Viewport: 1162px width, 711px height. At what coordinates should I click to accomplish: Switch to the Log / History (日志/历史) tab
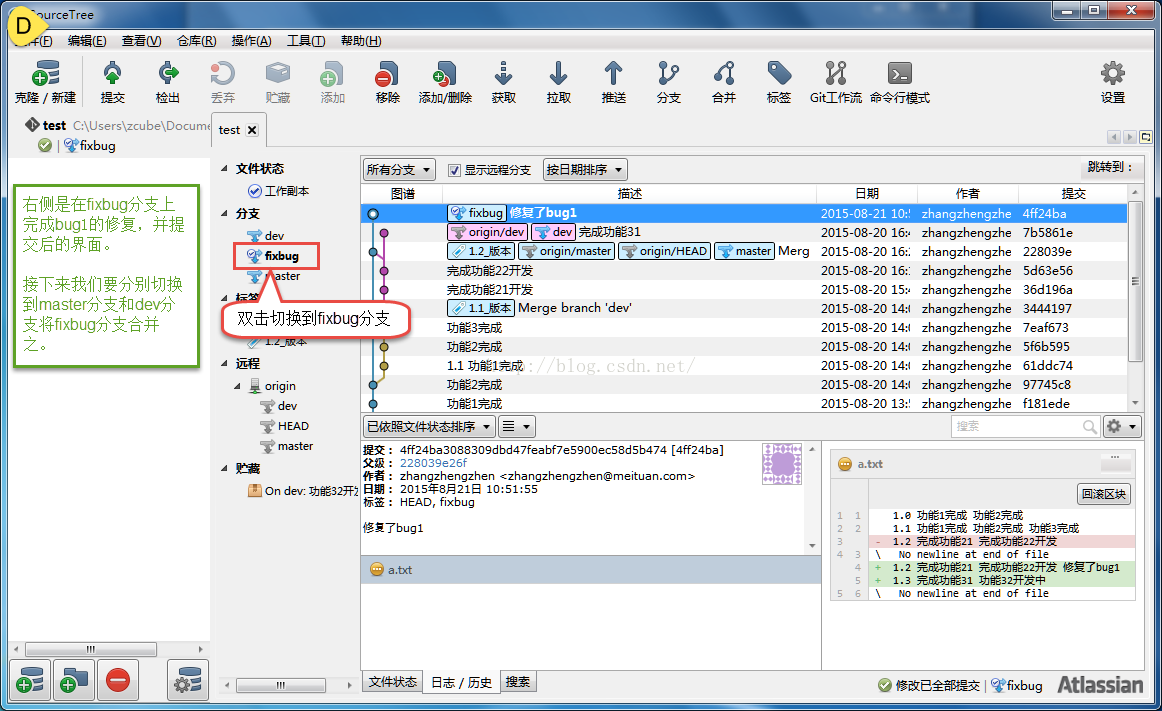pyautogui.click(x=462, y=682)
